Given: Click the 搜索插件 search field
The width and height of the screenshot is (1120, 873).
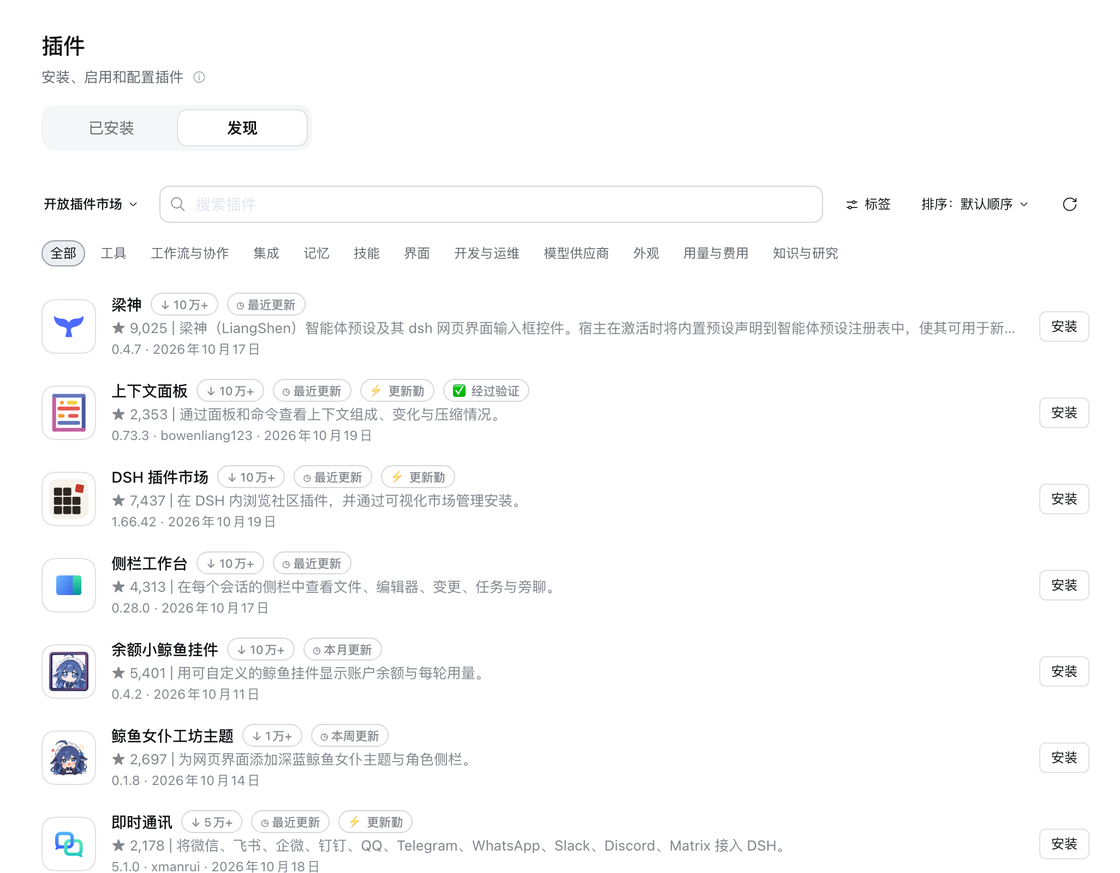Looking at the screenshot, I should point(491,204).
